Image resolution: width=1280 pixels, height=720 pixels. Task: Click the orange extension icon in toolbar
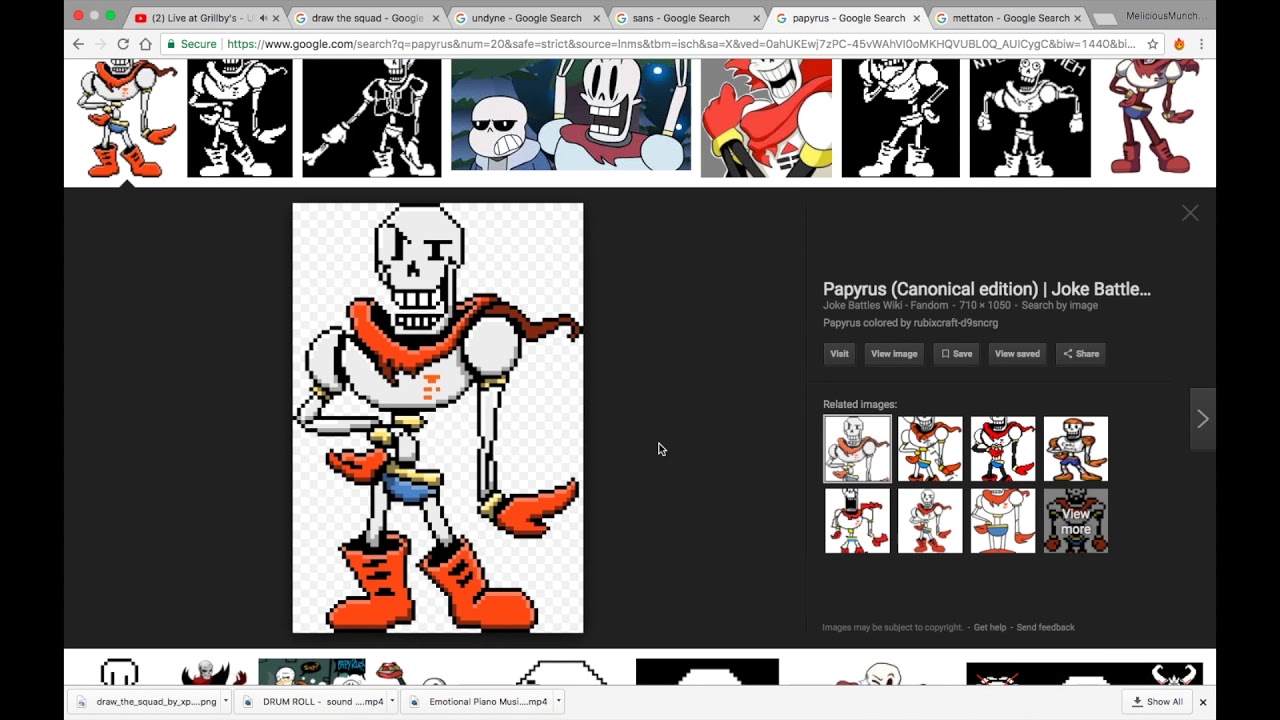tap(1179, 44)
